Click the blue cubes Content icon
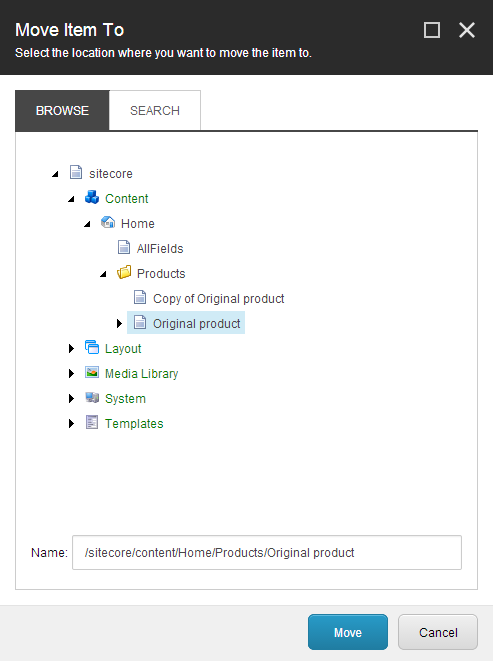Image resolution: width=493 pixels, height=661 pixels. point(92,198)
